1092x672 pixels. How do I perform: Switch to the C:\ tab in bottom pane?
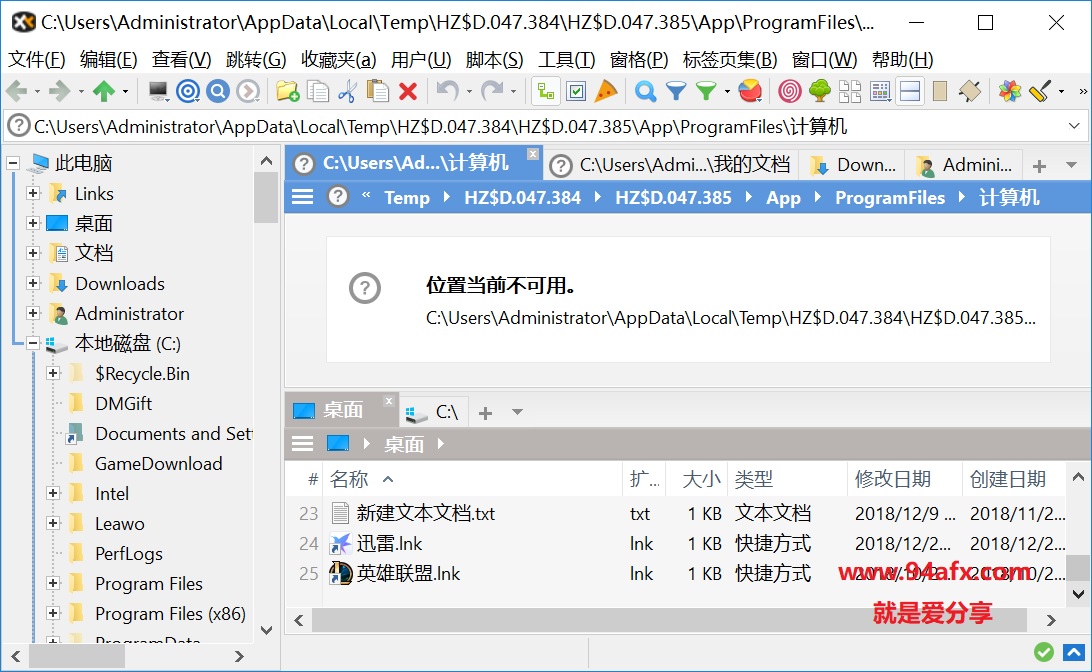433,412
